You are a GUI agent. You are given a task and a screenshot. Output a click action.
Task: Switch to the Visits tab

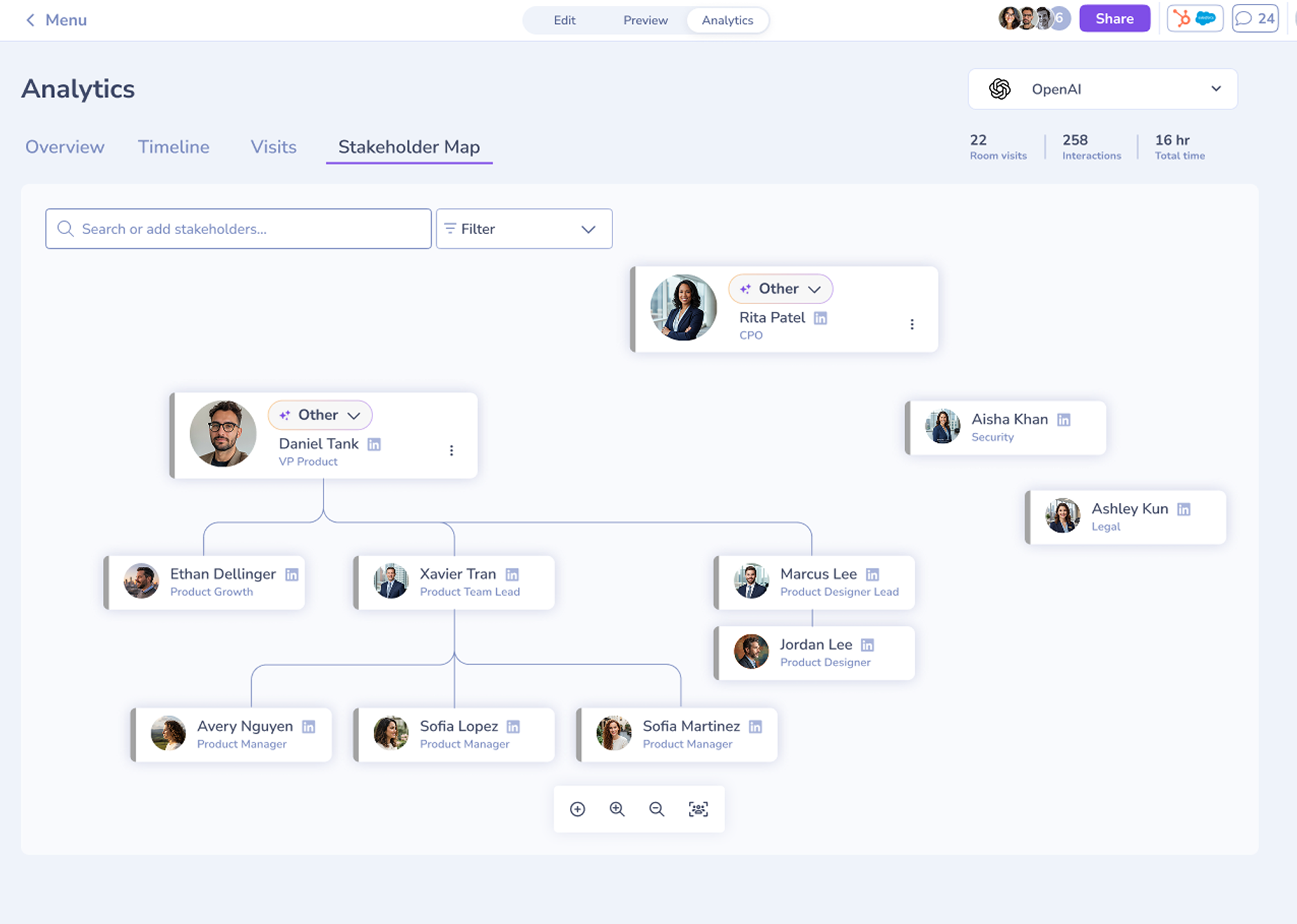273,147
